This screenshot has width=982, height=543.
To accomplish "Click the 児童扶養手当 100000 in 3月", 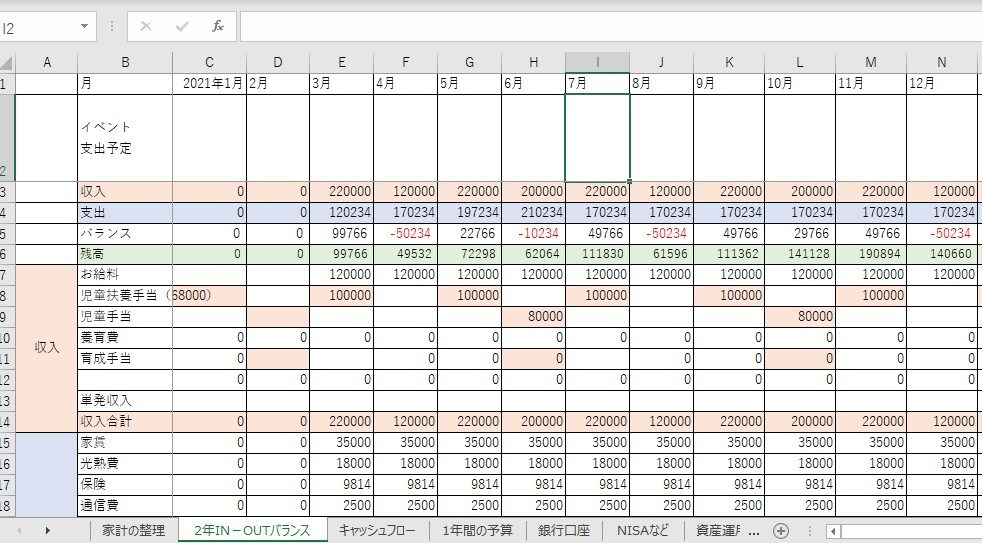I will 341,296.
